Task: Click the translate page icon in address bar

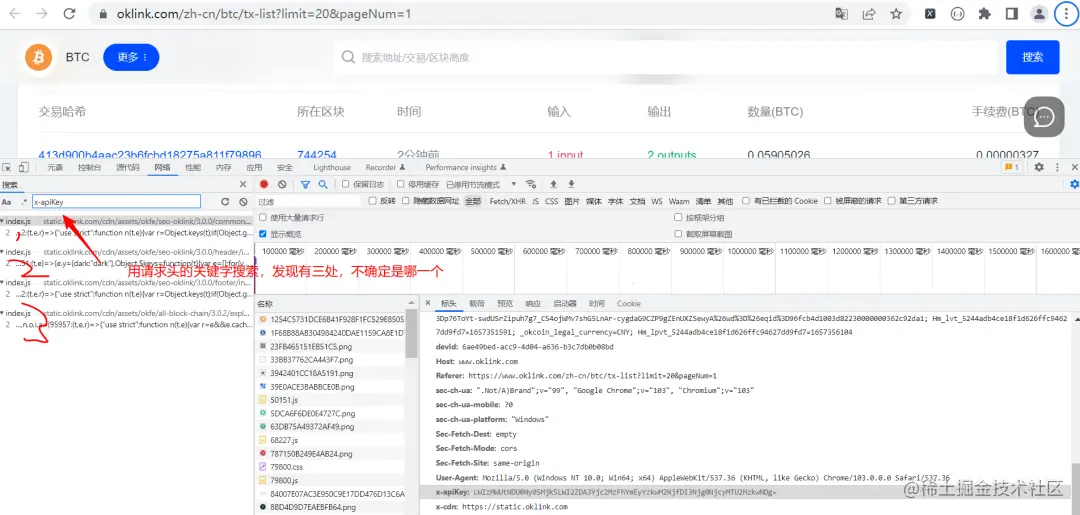Action: pos(842,13)
